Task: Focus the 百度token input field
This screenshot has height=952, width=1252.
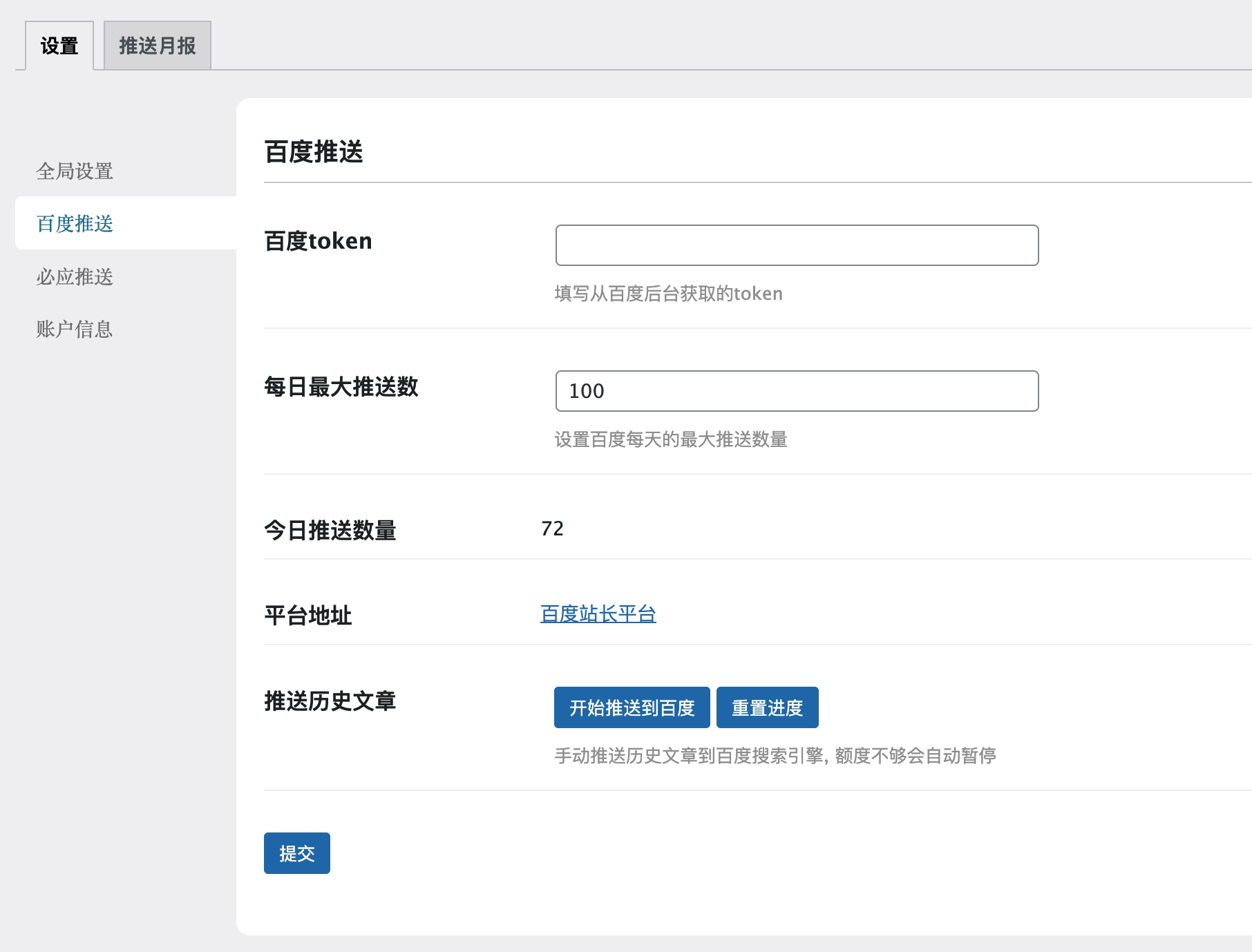Action: [x=797, y=245]
